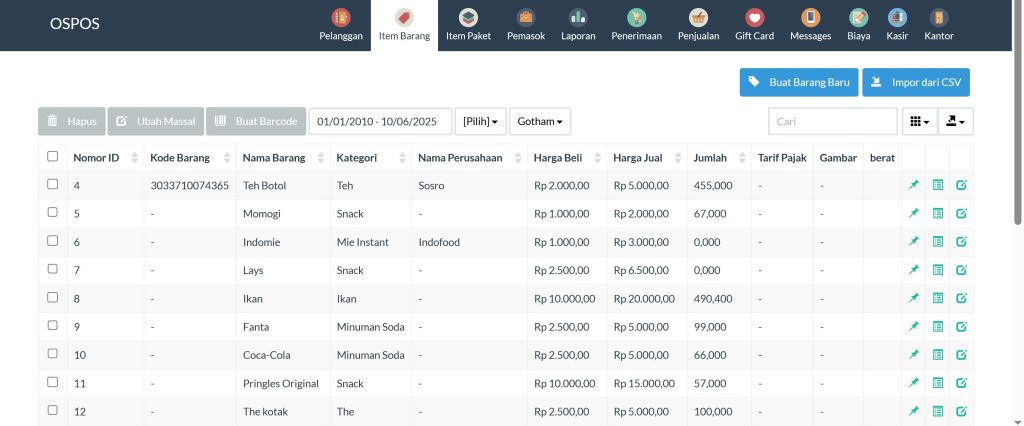The height and width of the screenshot is (426, 1024).
Task: Open the Gotham location dropdown
Action: [x=539, y=121]
